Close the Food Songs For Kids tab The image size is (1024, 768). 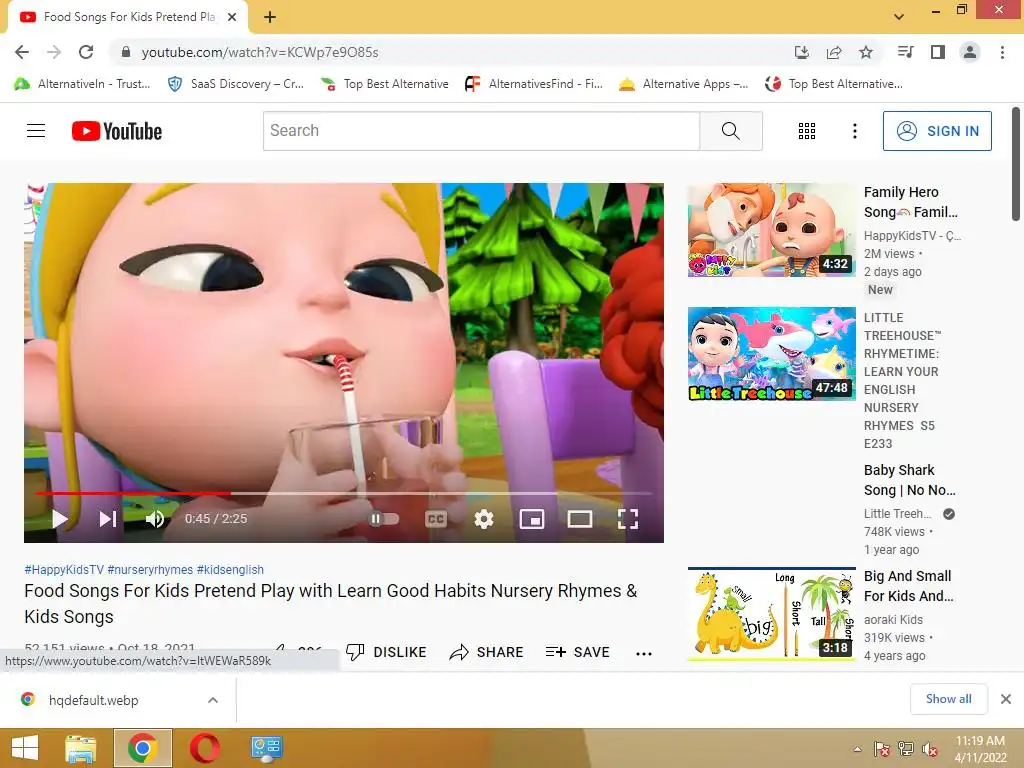(232, 17)
